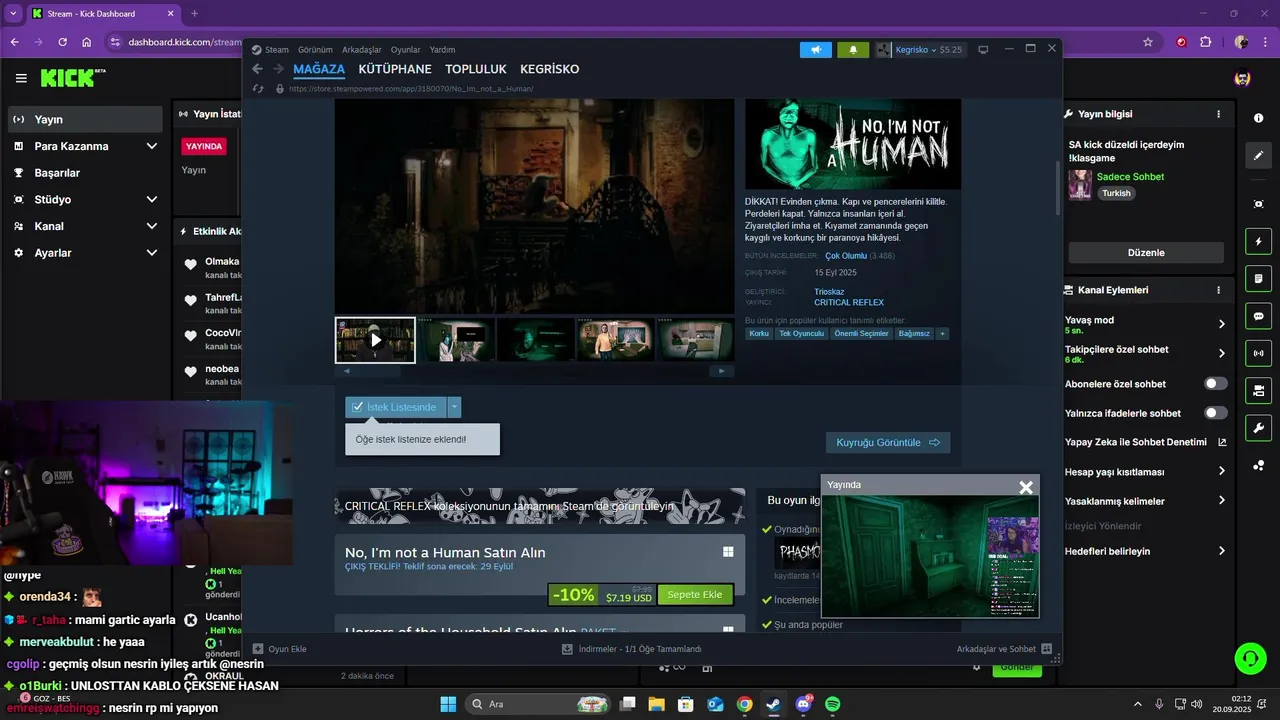The image size is (1280, 720).
Task: Open Takipçilere özel sohbet chevron
Action: [1222, 353]
